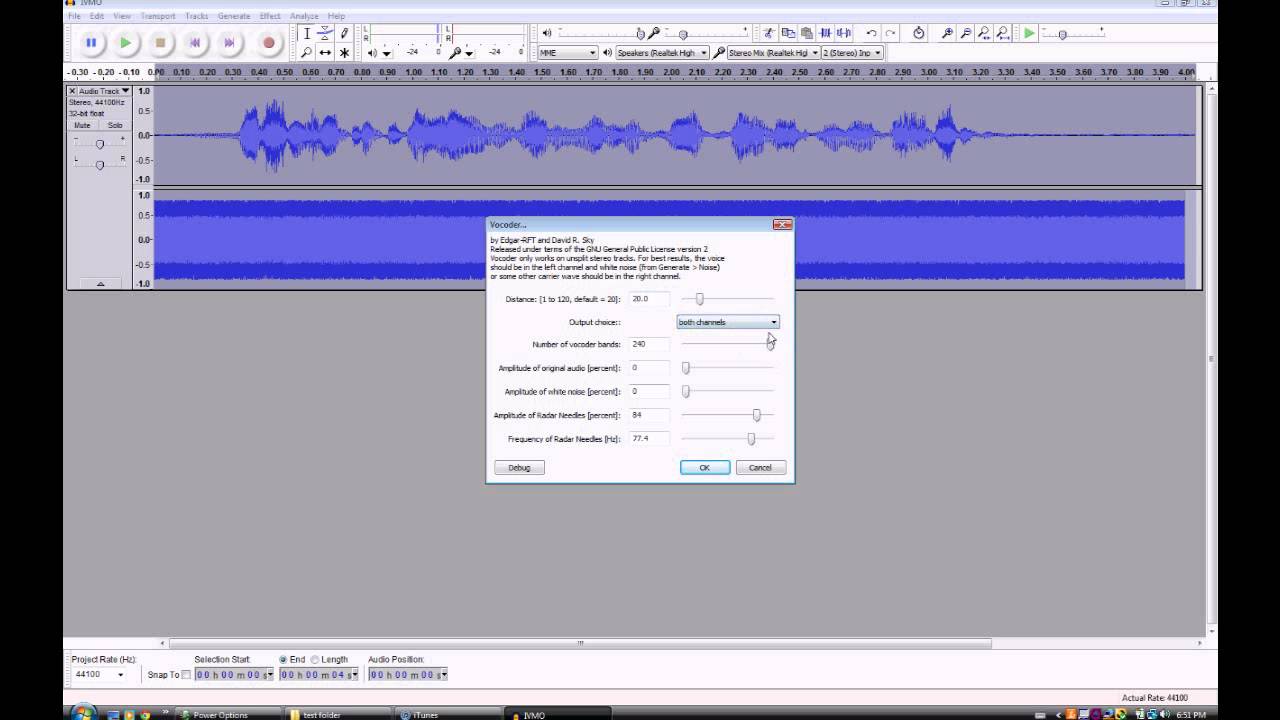The image size is (1280, 720).
Task: Open the Edit menu
Action: [96, 16]
